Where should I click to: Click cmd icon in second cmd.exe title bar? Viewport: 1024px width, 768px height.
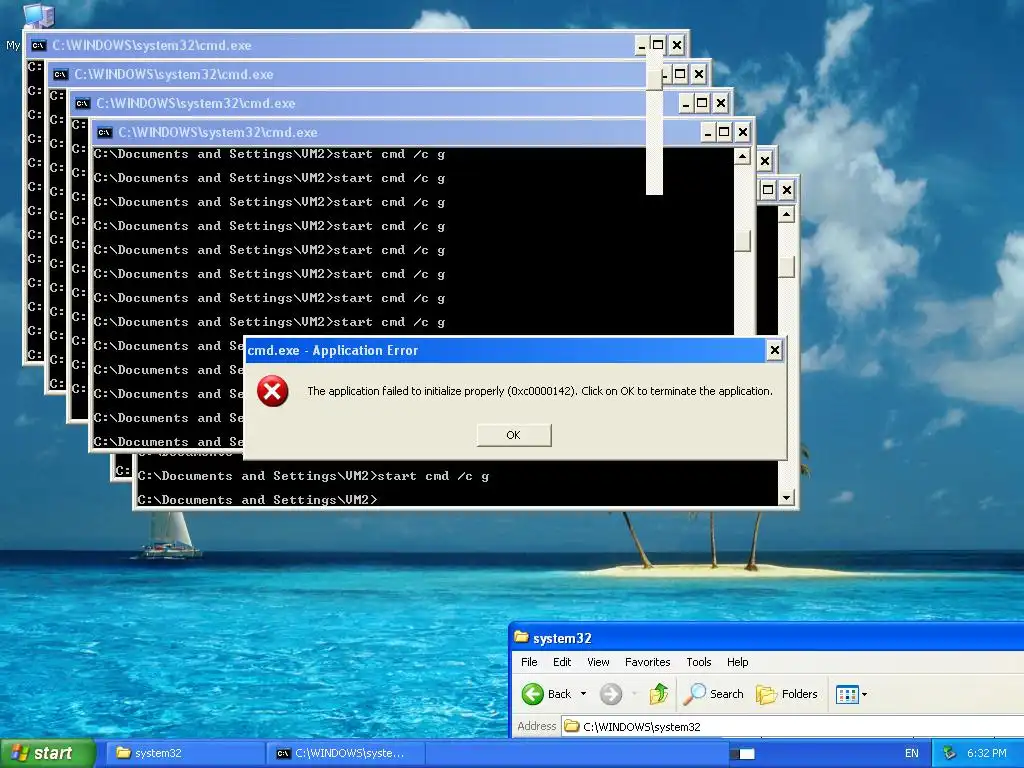coord(60,74)
